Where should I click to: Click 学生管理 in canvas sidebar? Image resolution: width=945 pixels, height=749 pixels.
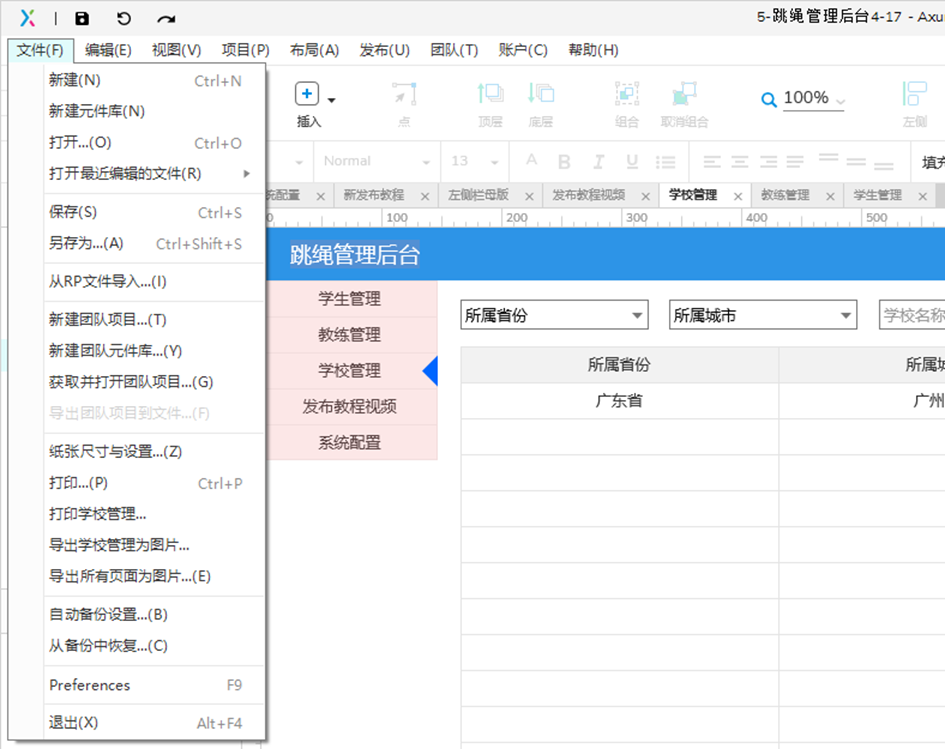350,298
